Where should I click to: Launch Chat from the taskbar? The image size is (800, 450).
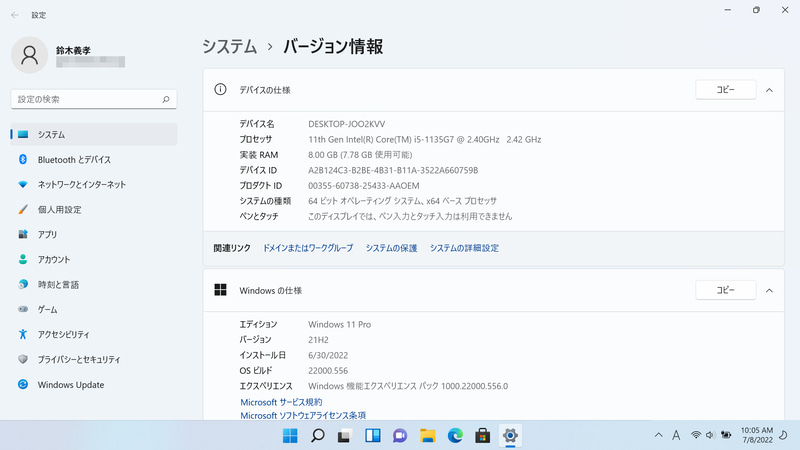pos(400,436)
